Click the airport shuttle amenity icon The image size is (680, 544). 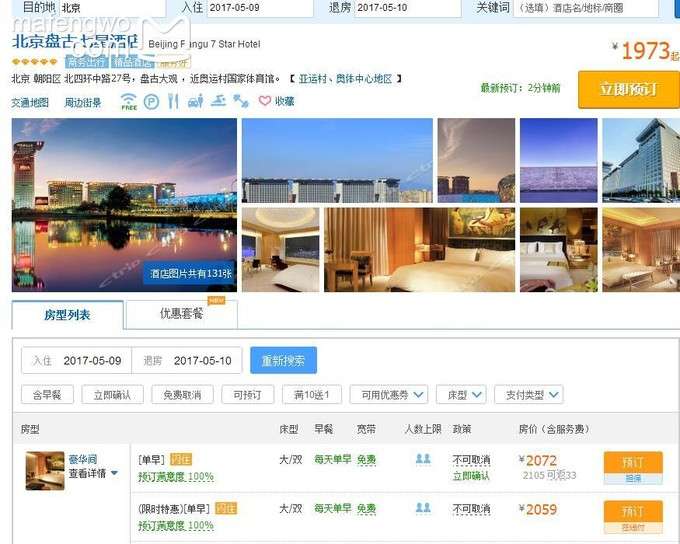(x=196, y=102)
